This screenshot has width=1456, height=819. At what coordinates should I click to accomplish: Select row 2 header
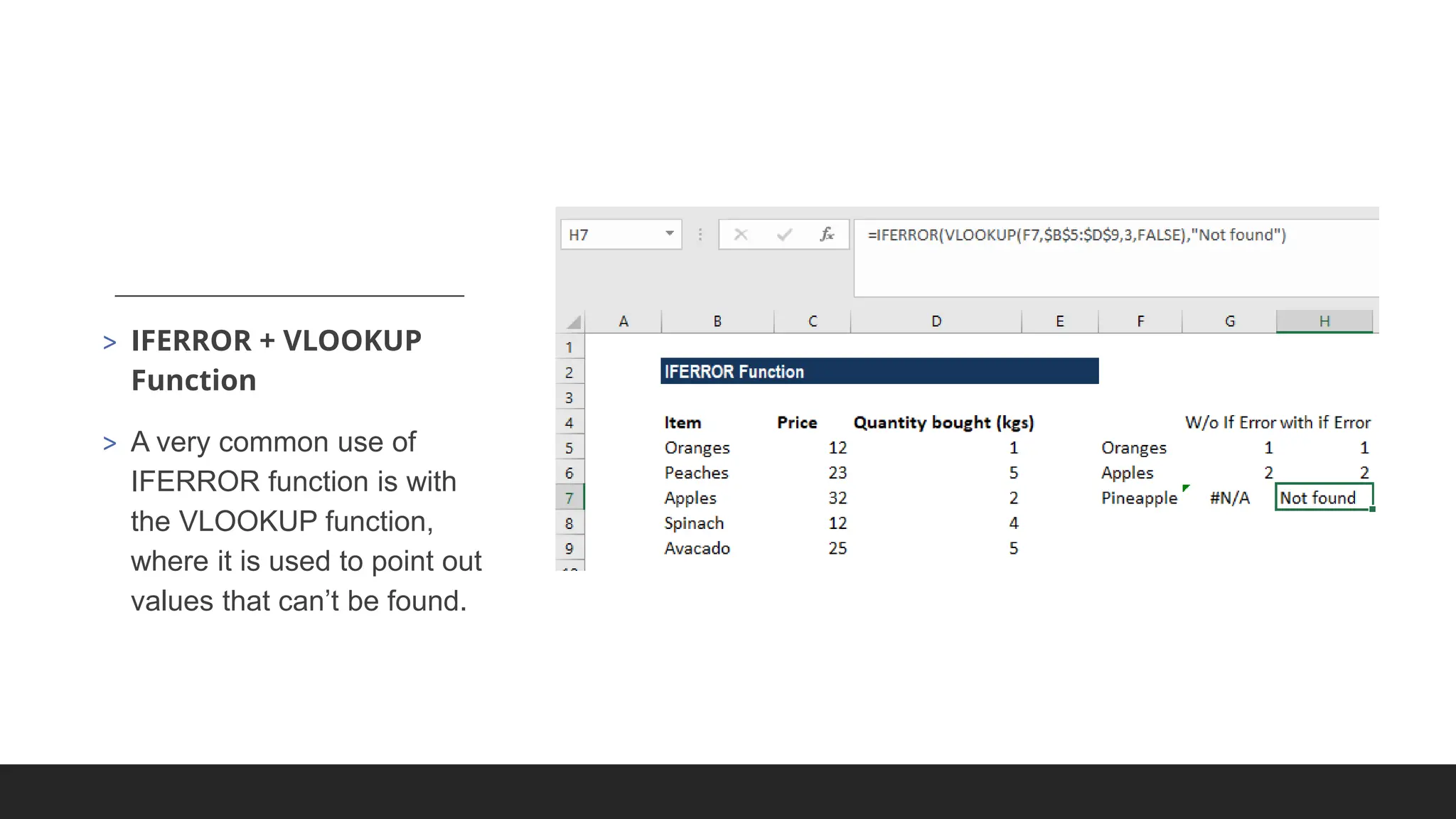point(569,373)
